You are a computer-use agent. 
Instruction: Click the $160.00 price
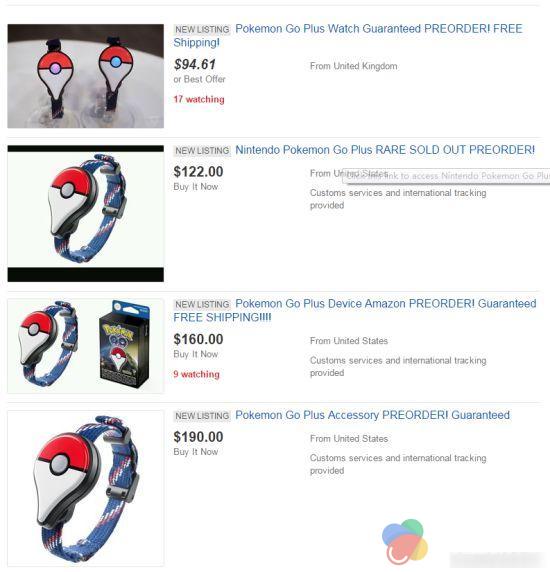click(x=198, y=339)
